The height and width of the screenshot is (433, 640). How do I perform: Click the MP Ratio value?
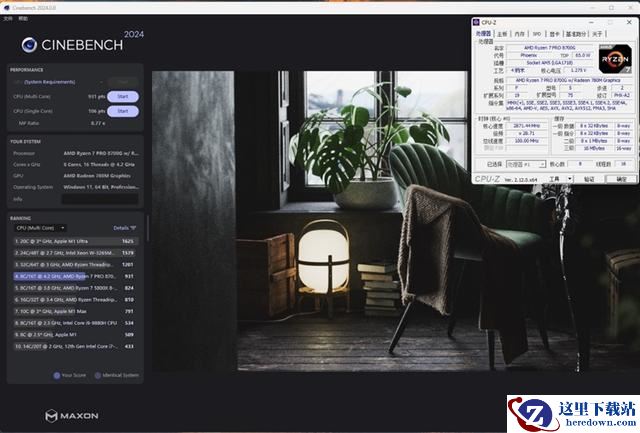point(98,123)
